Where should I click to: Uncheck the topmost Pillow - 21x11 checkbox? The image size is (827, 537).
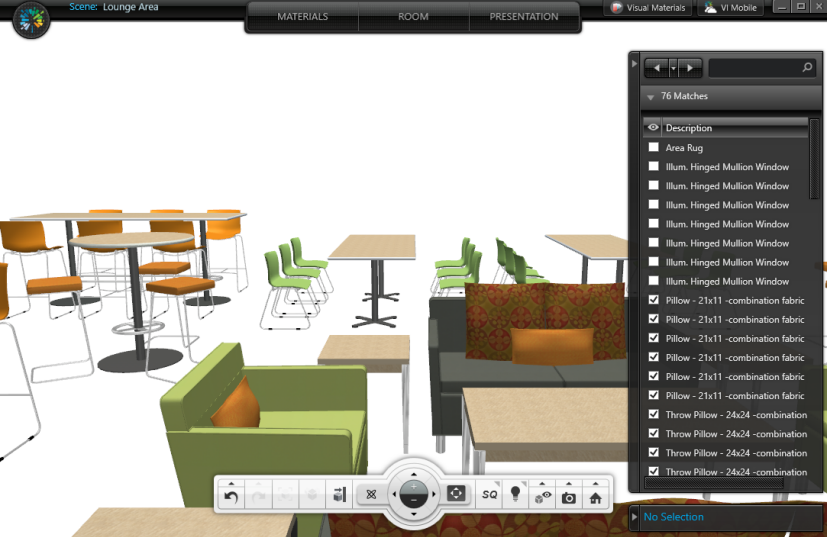click(653, 300)
